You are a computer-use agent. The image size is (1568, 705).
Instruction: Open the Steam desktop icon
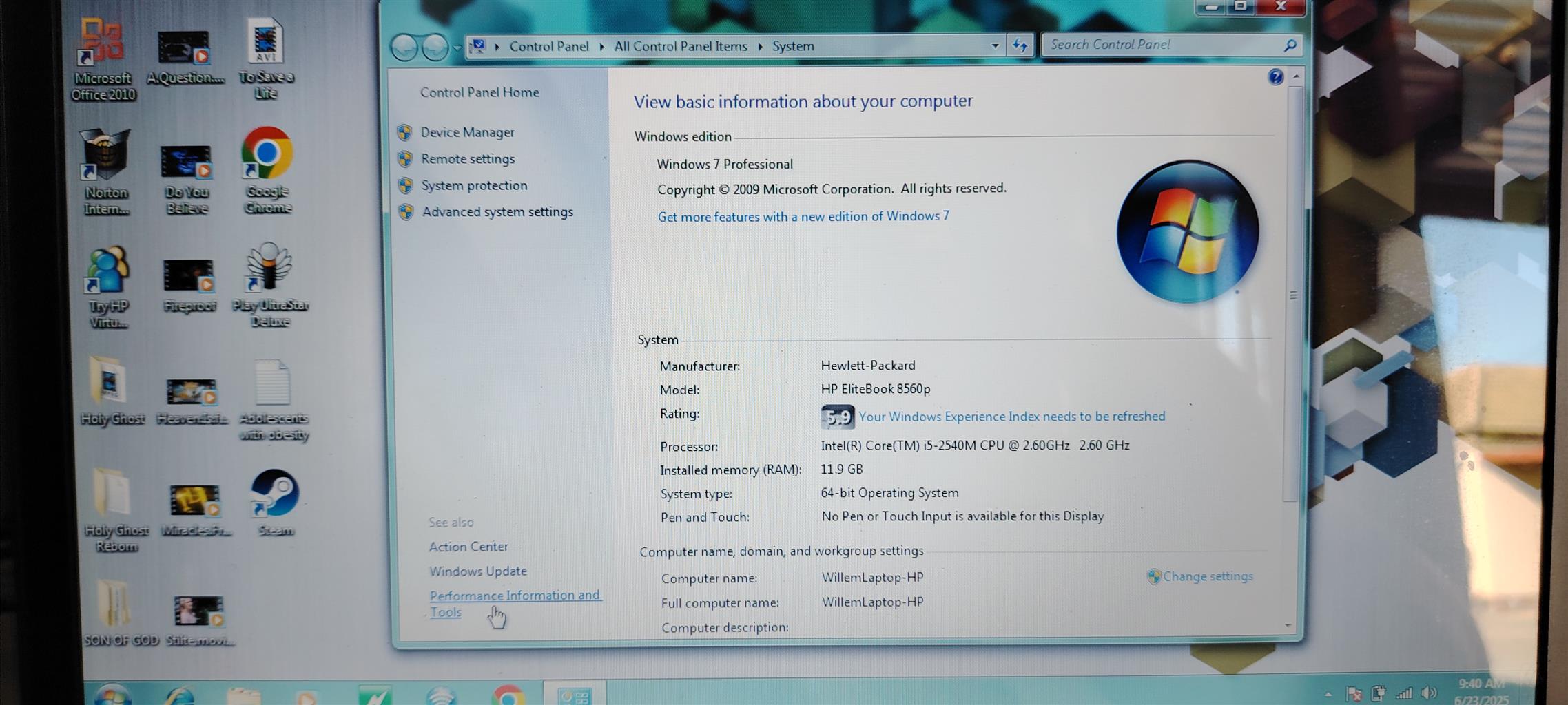click(274, 494)
